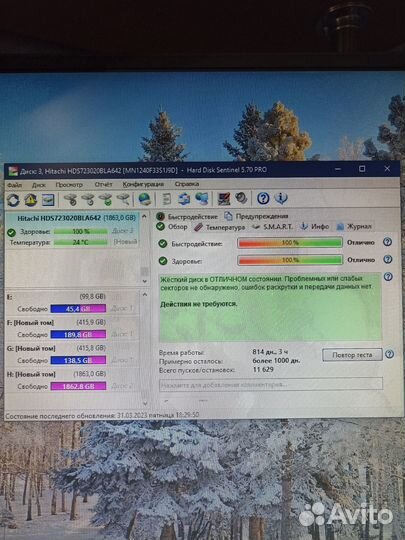Click the globe icon in the toolbar
Screen dimensions: 405x540
(x=144, y=199)
